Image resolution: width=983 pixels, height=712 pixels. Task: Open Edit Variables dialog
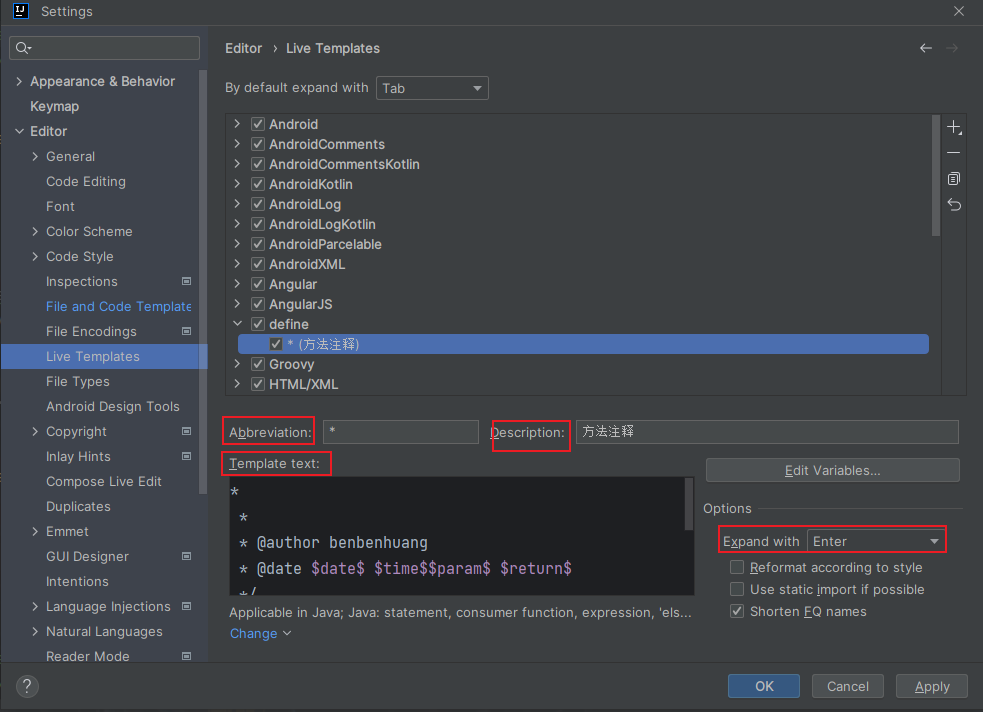833,470
